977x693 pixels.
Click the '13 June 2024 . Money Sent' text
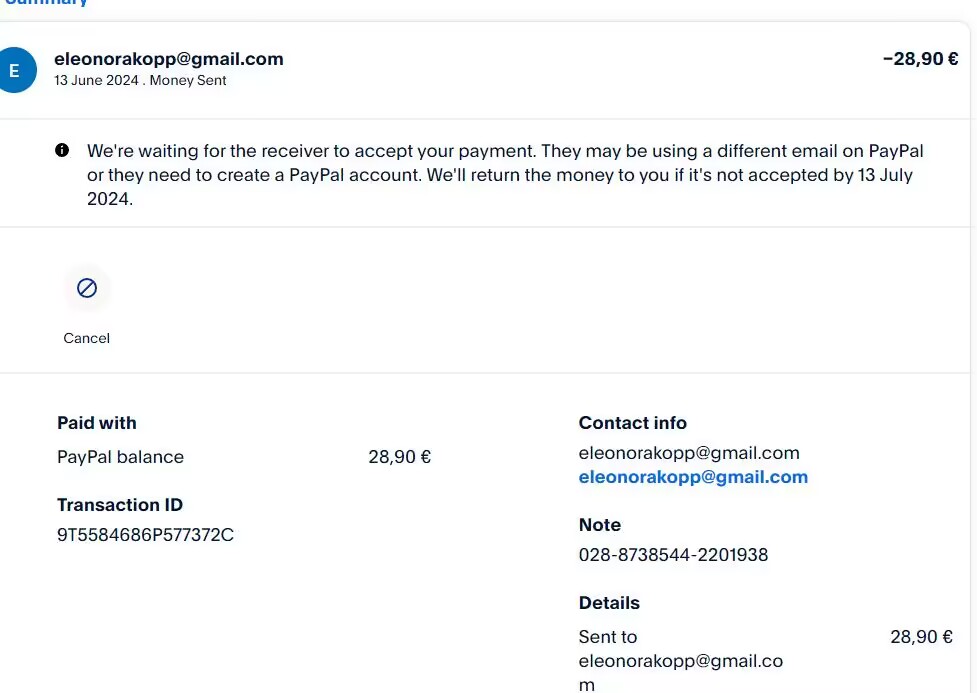[x=140, y=81]
